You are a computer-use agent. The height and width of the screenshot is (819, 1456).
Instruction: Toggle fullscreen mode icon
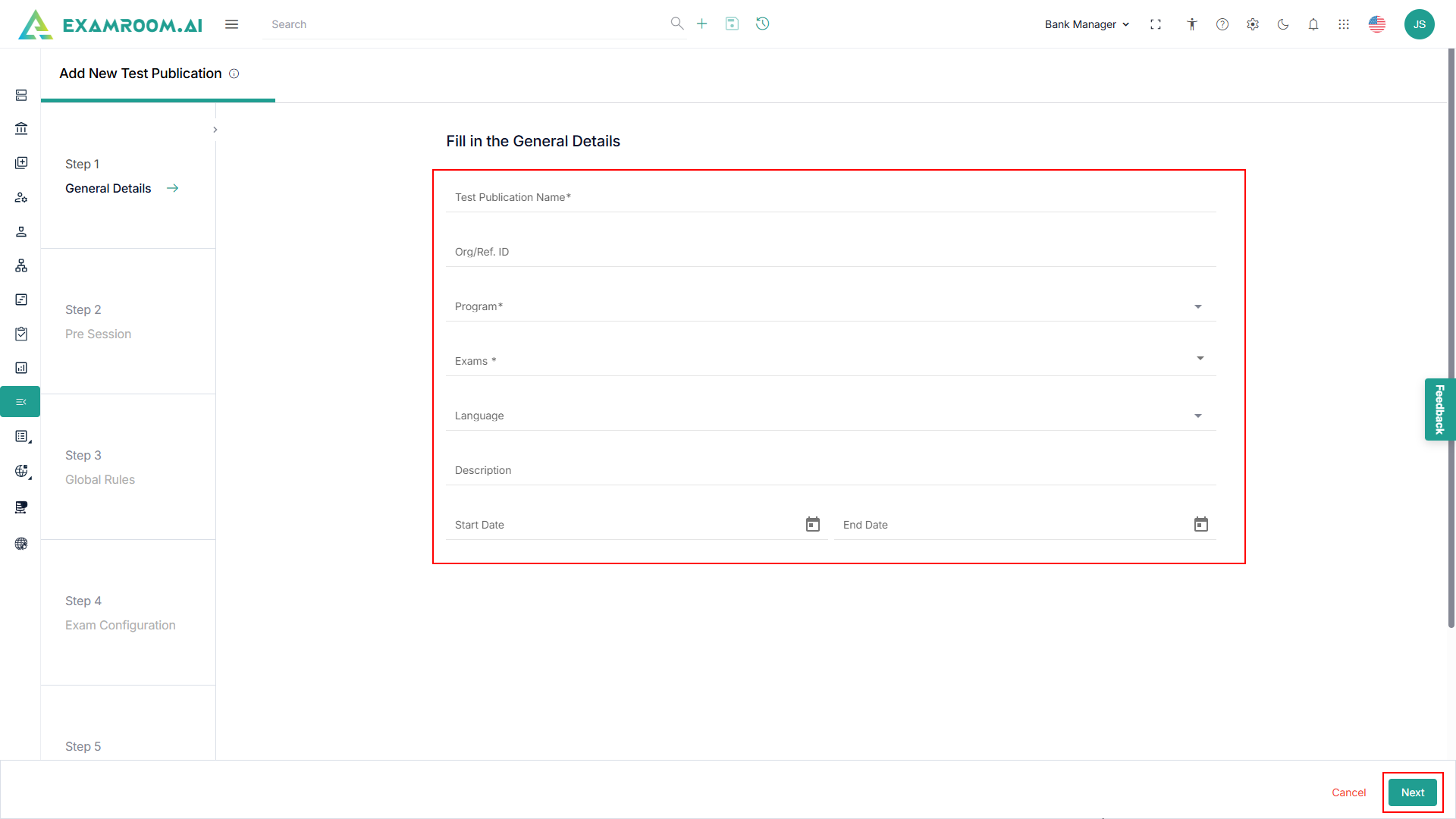click(1156, 24)
